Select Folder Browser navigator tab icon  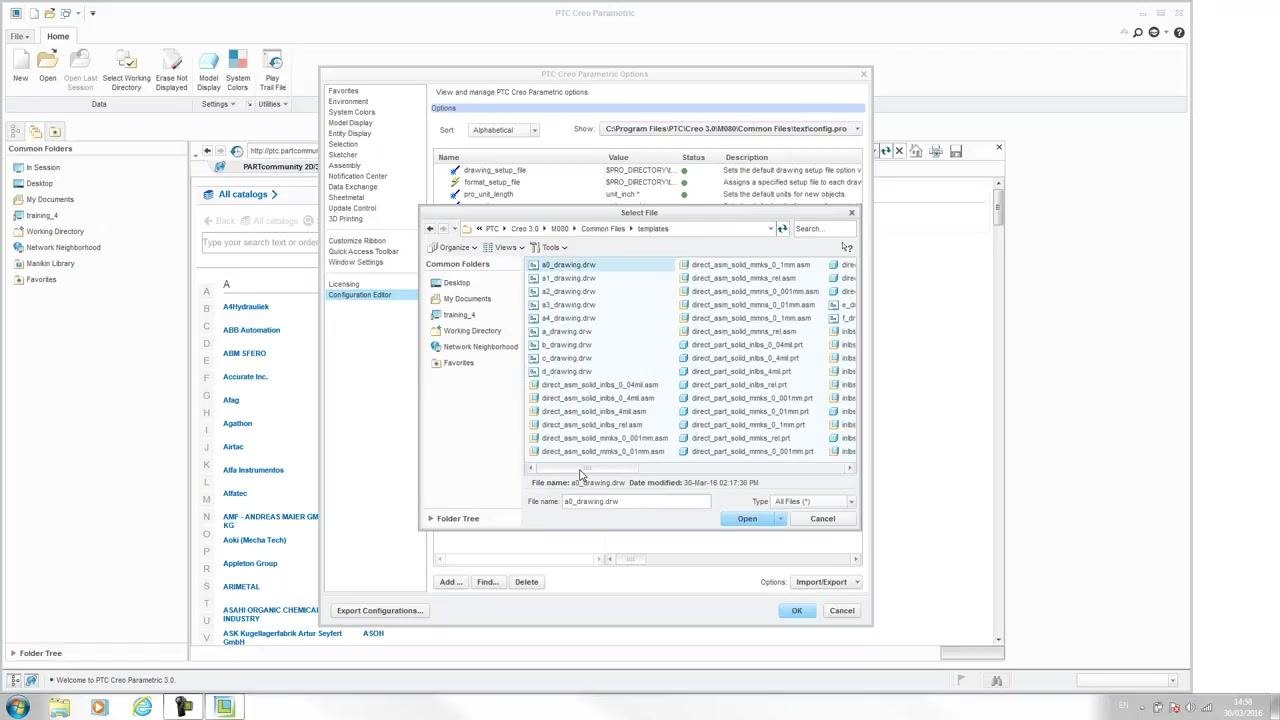[x=35, y=131]
